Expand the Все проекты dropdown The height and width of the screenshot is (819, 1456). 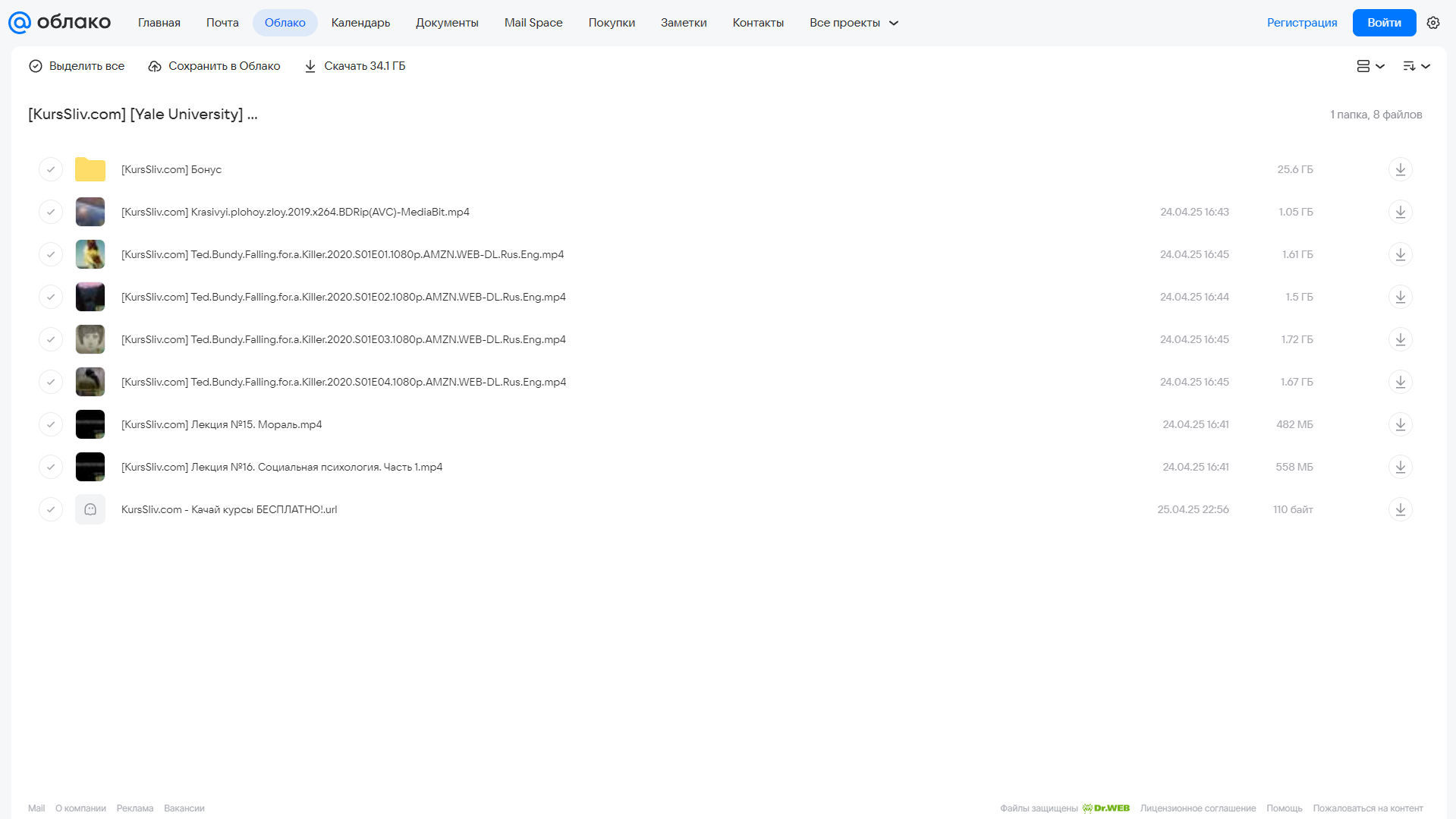pos(854,23)
